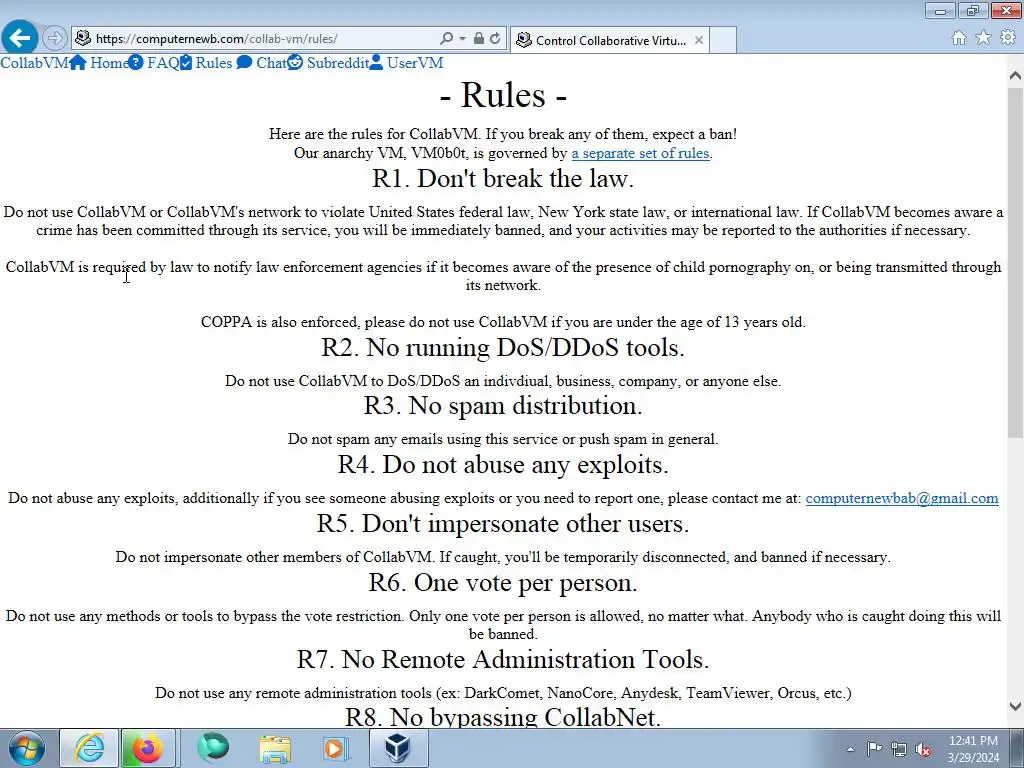The image size is (1024, 768).
Task: Click the site favicon in address bar
Action: click(83, 38)
